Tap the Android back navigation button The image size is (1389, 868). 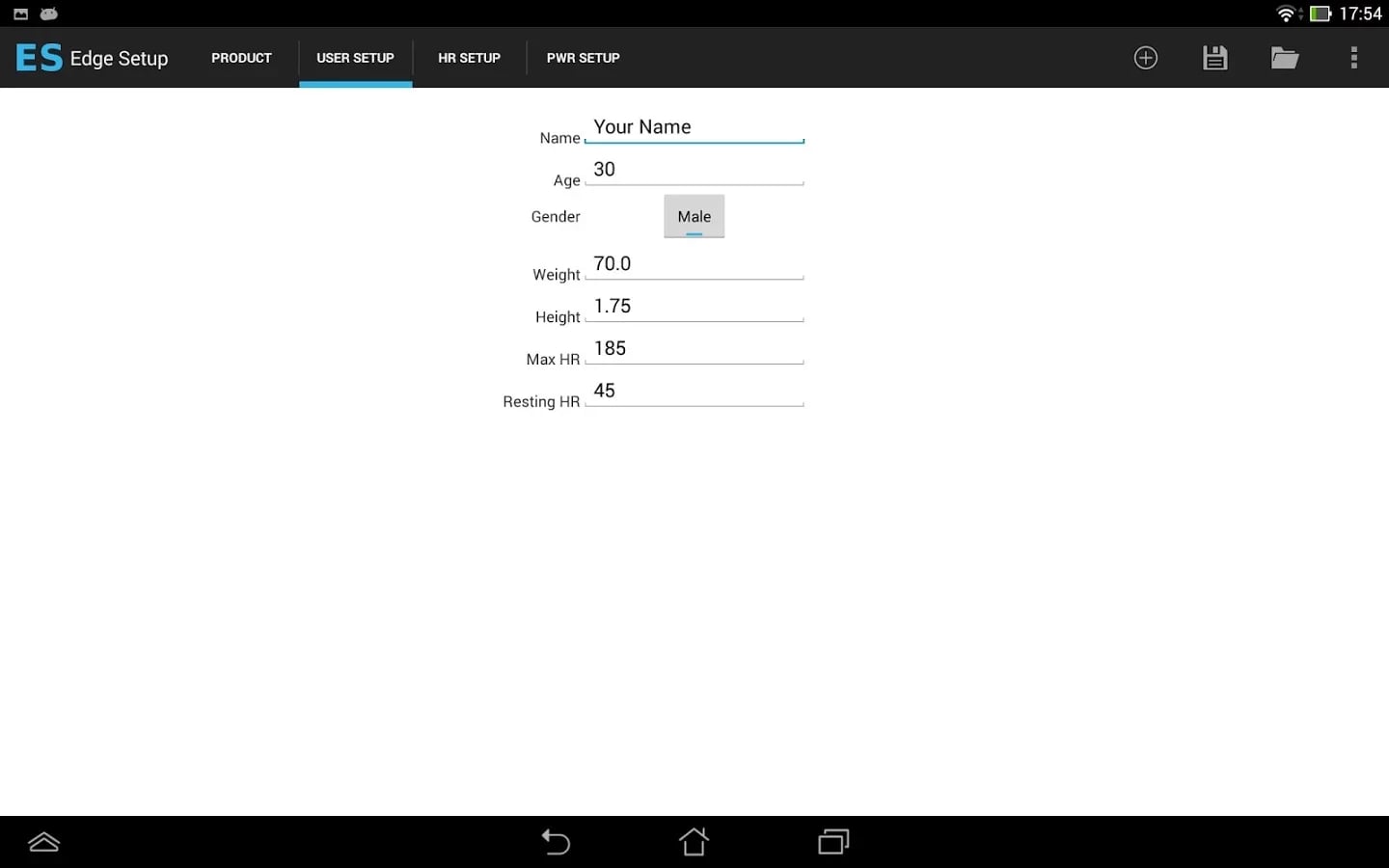click(x=556, y=842)
